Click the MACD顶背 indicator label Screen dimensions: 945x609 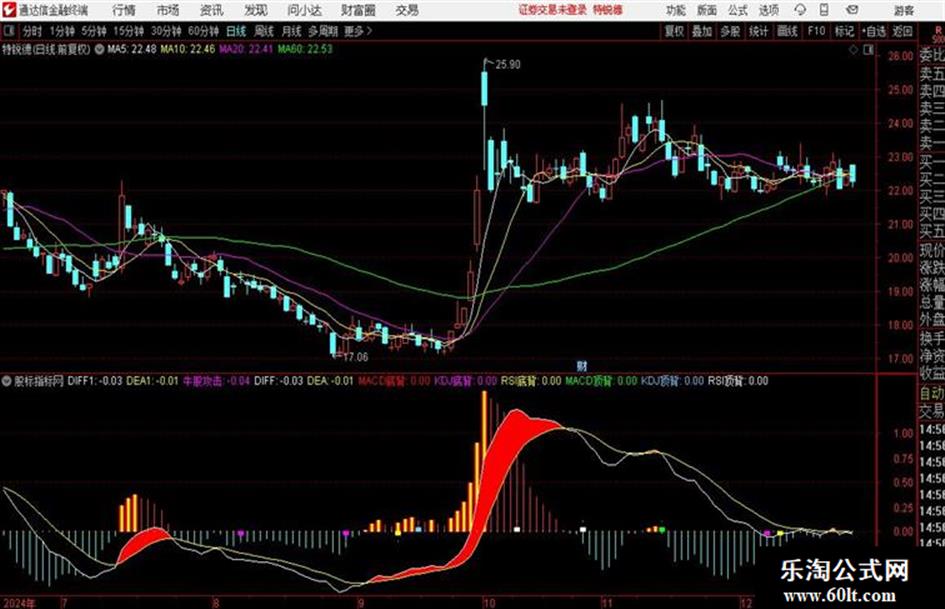601,381
